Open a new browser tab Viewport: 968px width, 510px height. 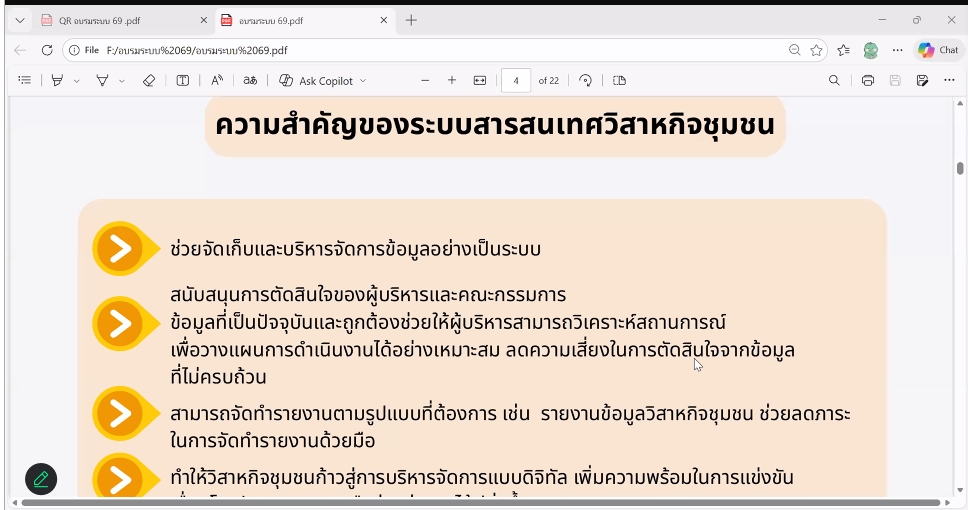(x=411, y=20)
